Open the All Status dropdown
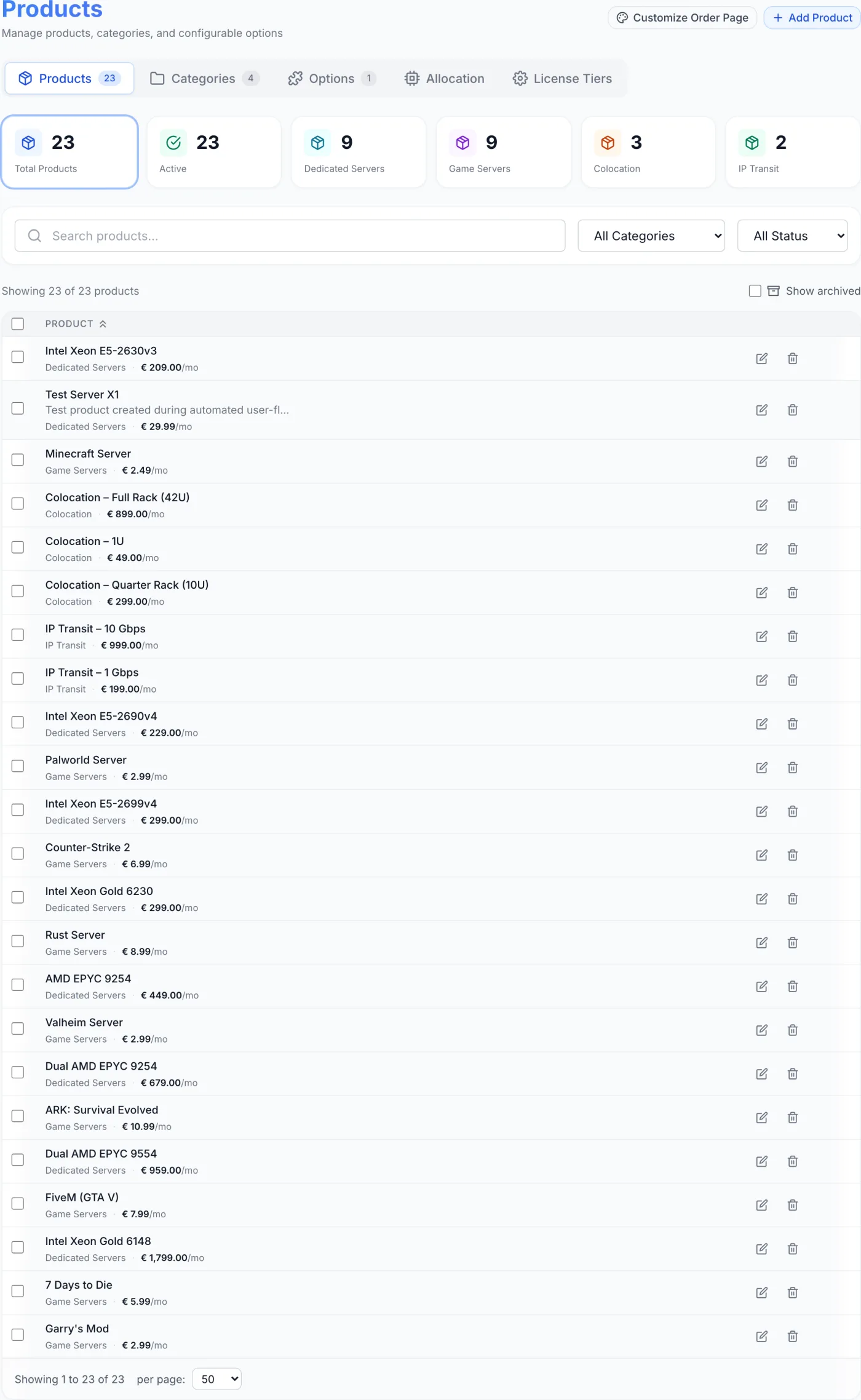 [792, 236]
